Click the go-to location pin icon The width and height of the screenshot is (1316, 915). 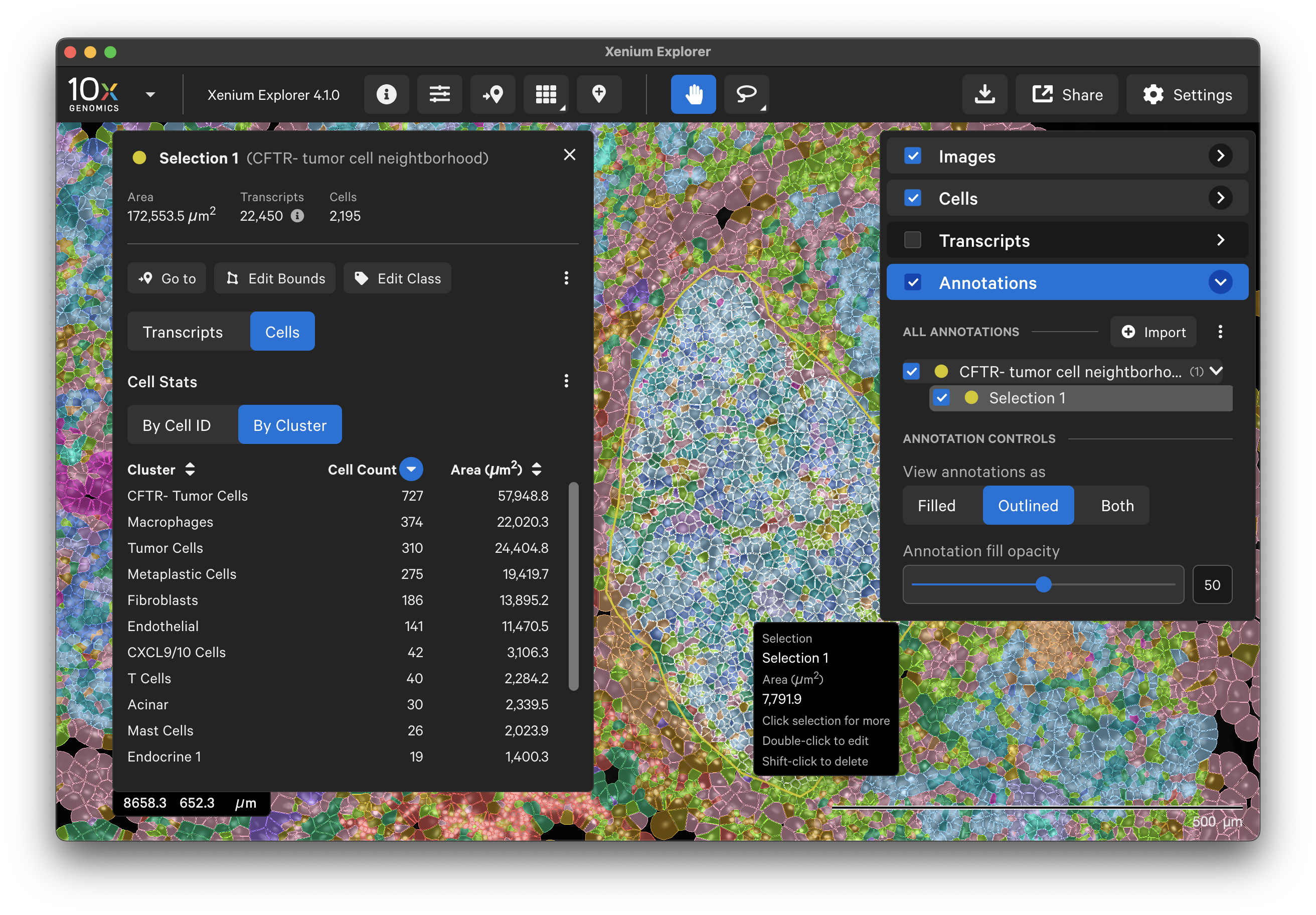(492, 94)
